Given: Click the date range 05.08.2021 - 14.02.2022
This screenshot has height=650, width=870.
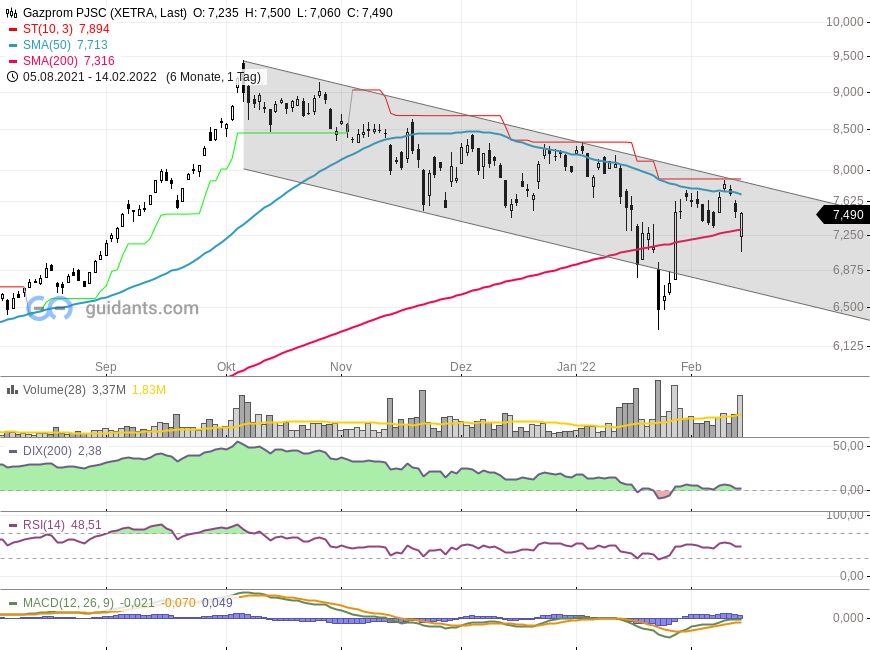Looking at the screenshot, I should coord(90,77).
